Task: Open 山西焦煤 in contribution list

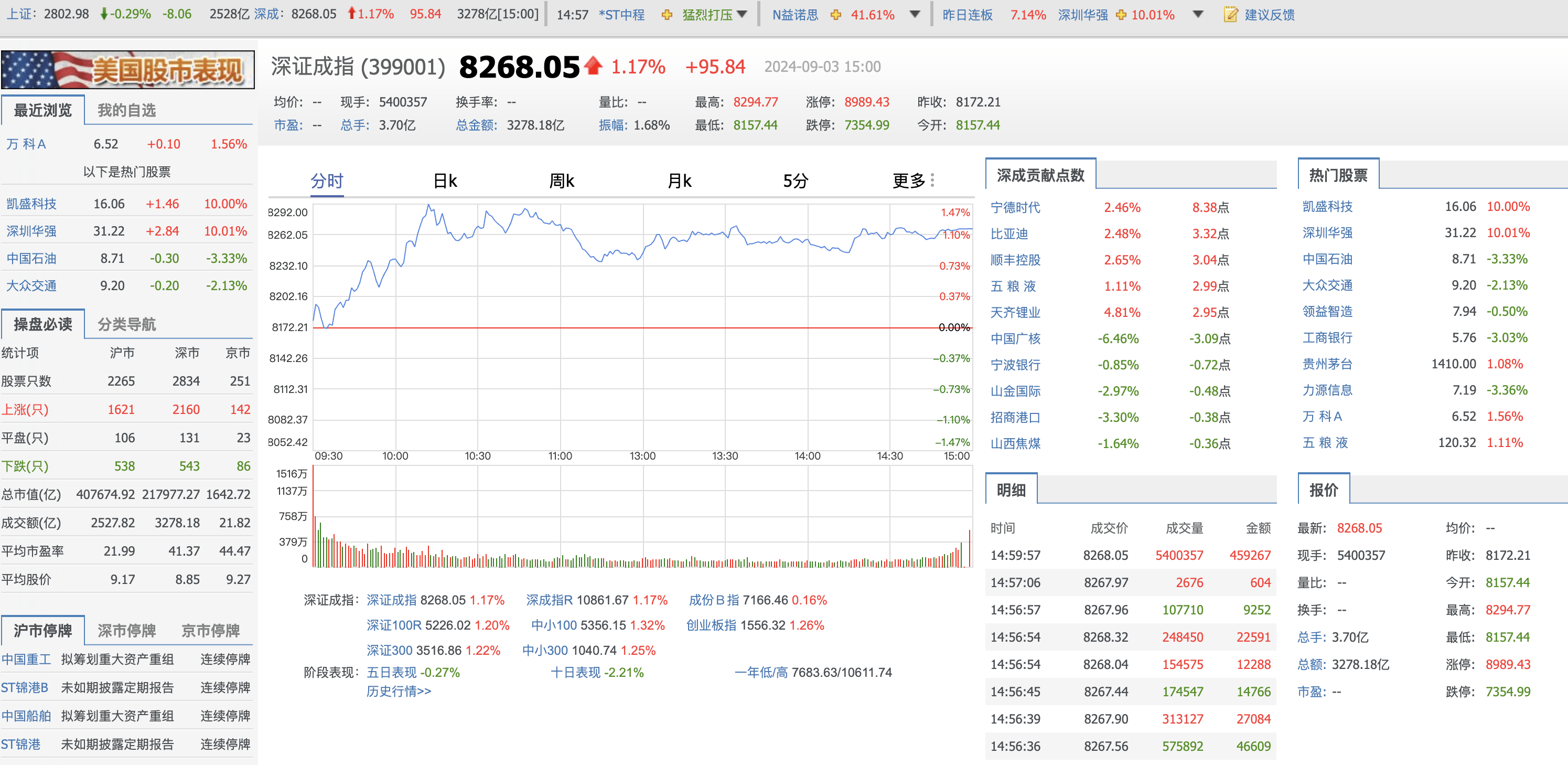Action: (x=1015, y=443)
